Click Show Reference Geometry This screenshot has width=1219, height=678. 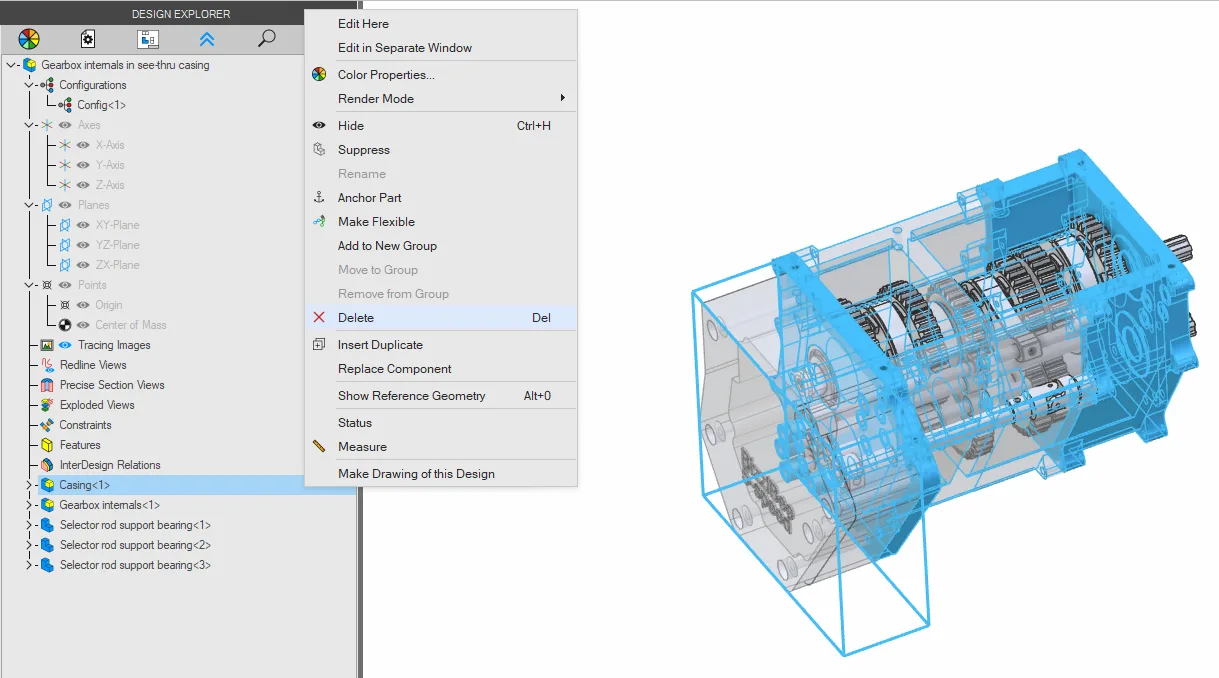click(x=441, y=396)
